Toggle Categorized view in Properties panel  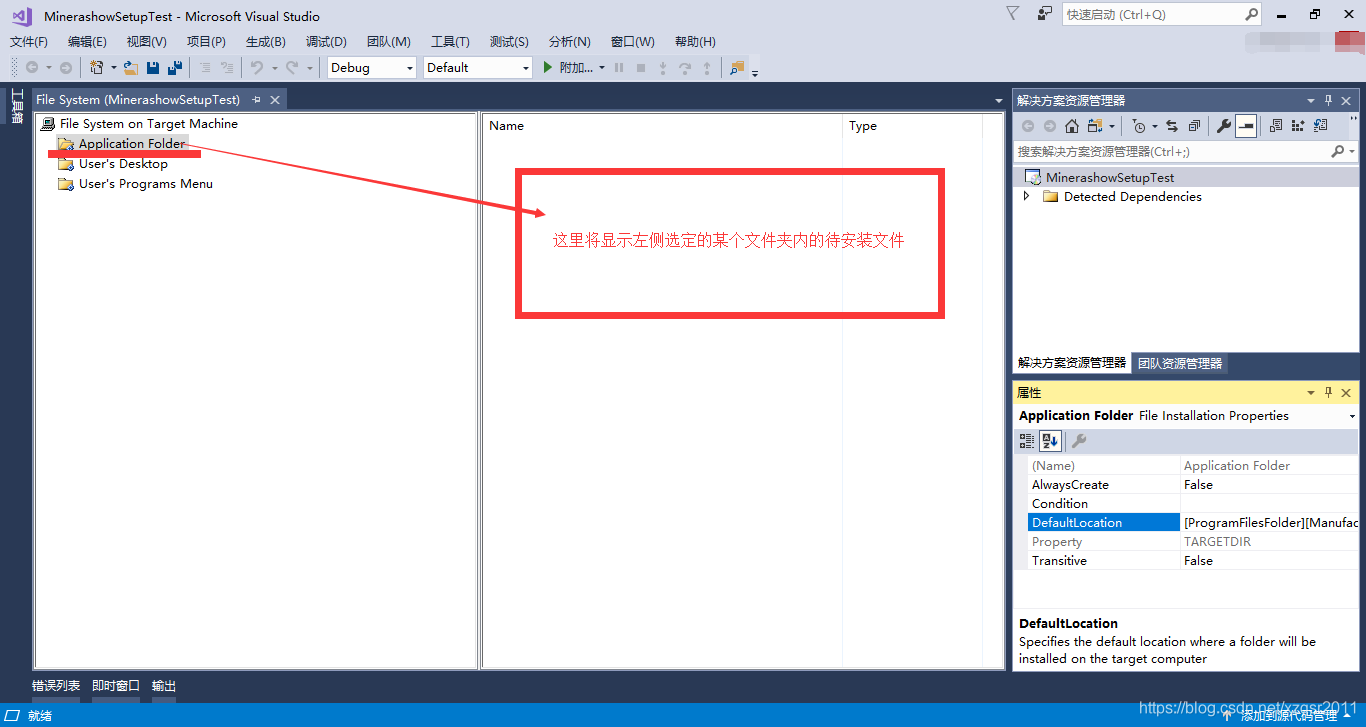pyautogui.click(x=1027, y=441)
